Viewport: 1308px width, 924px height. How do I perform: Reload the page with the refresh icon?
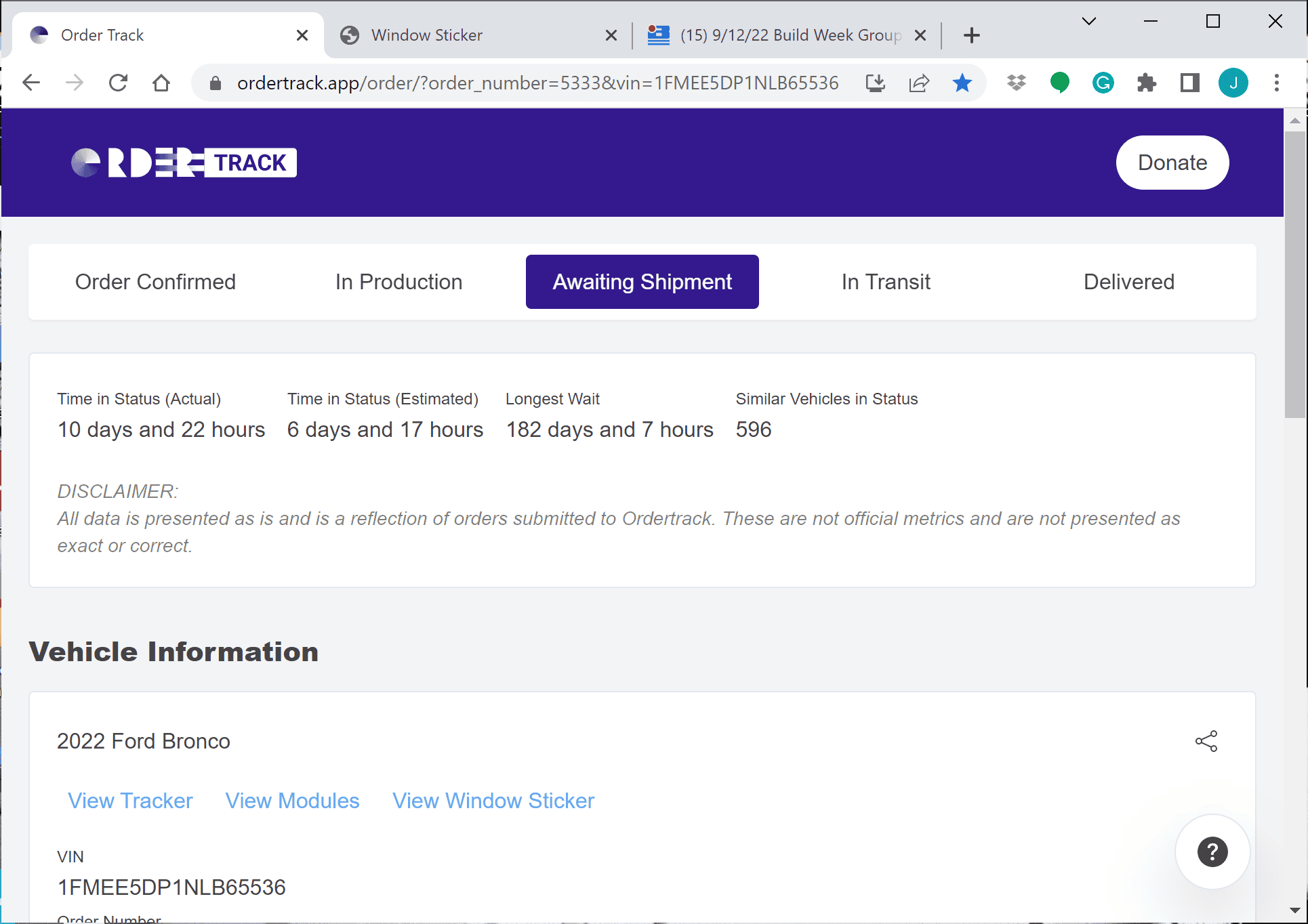pyautogui.click(x=118, y=83)
